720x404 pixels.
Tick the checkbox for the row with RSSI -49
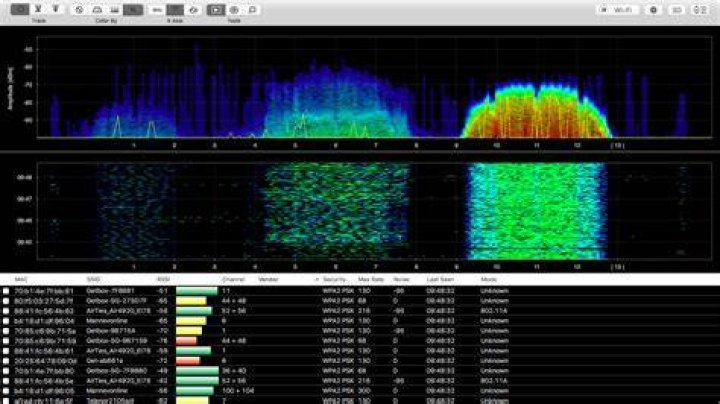6,371
